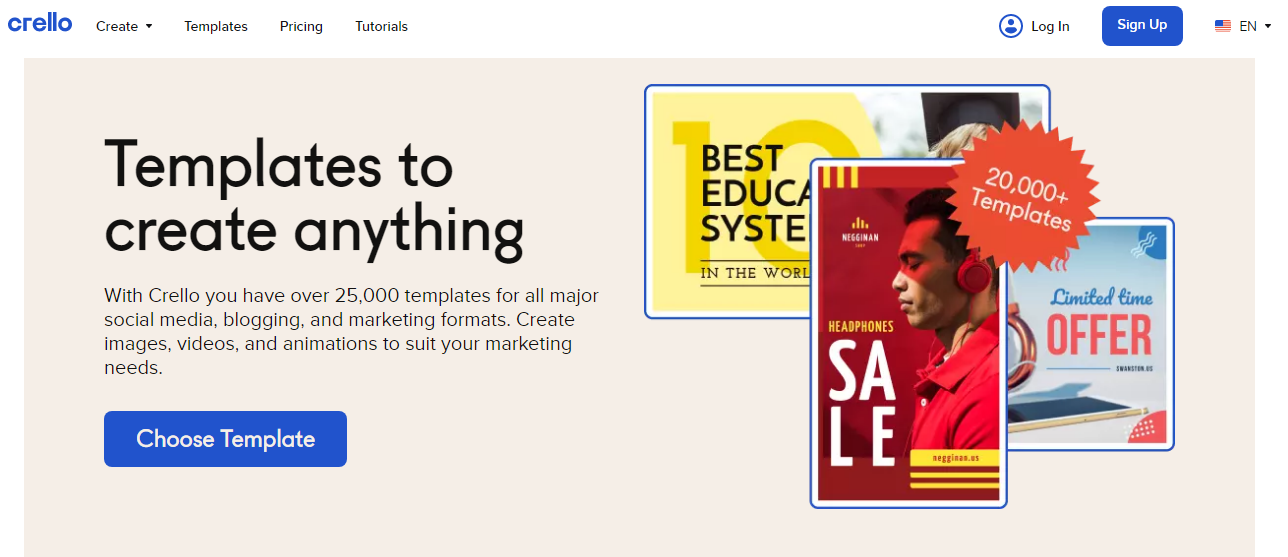1288x557 pixels.
Task: Click the starburst 20,000+ Templates badge
Action: pyautogui.click(x=1022, y=199)
